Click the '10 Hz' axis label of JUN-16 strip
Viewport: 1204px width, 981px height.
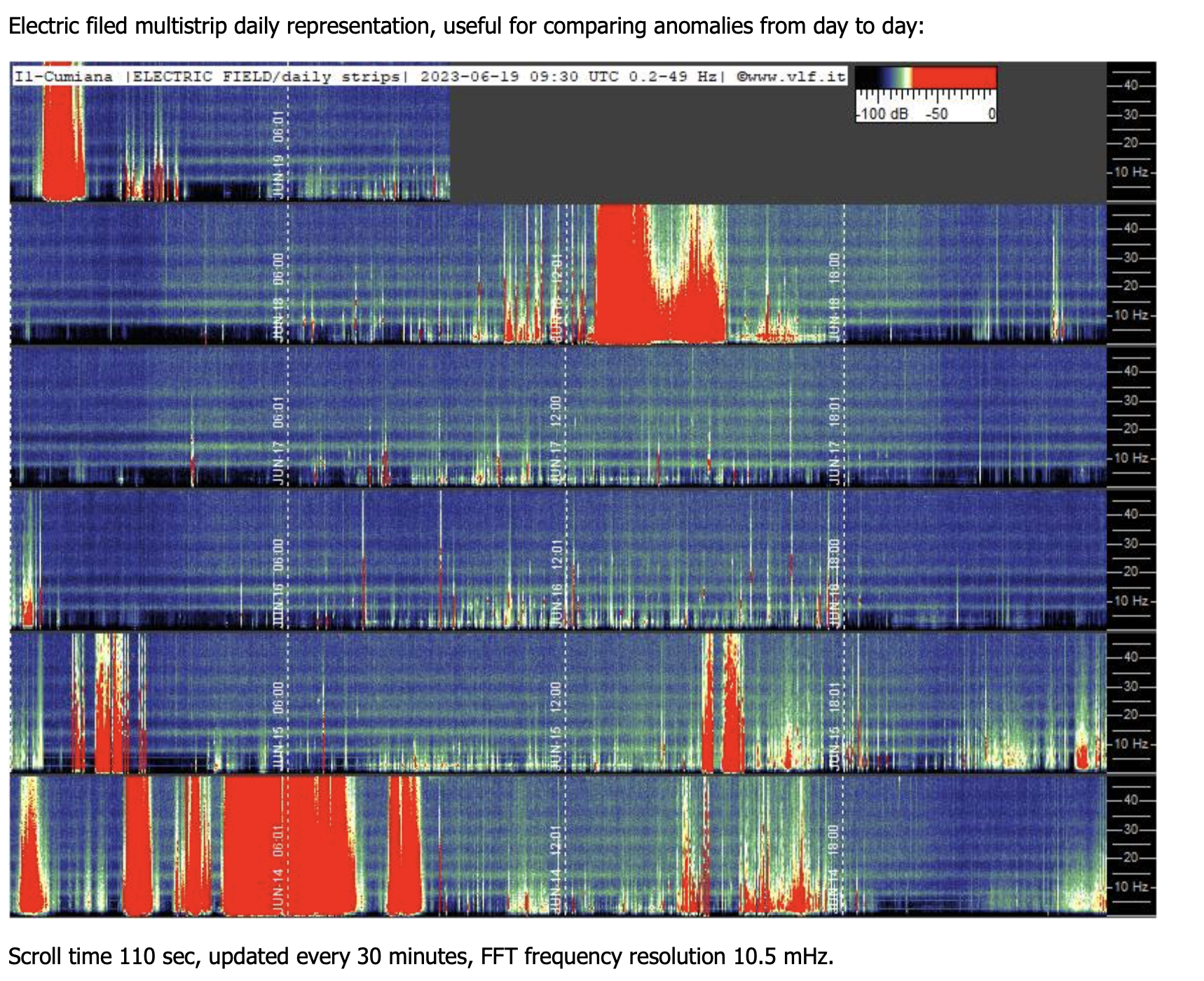(x=1131, y=601)
